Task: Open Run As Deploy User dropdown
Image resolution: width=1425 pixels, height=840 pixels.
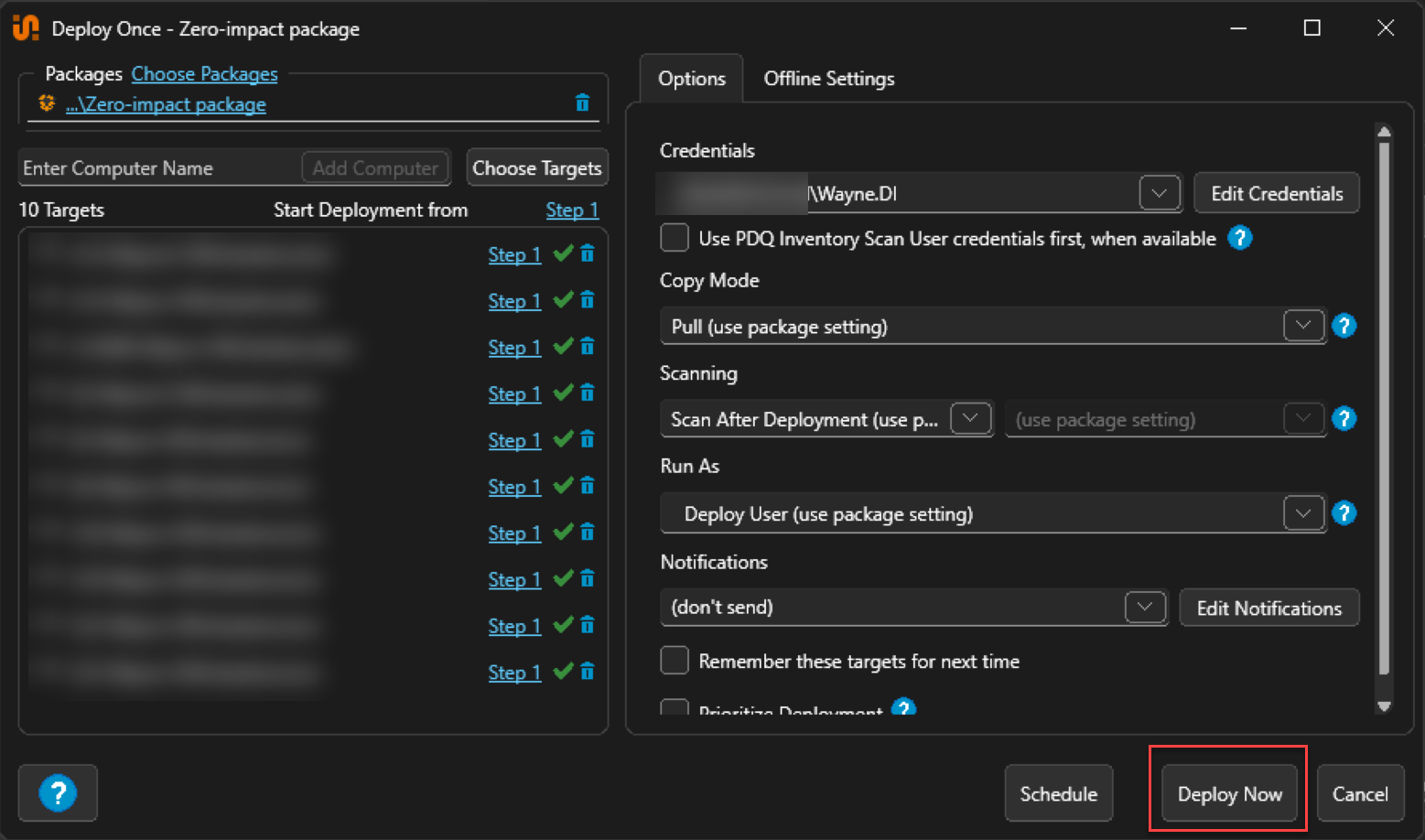Action: [1303, 513]
